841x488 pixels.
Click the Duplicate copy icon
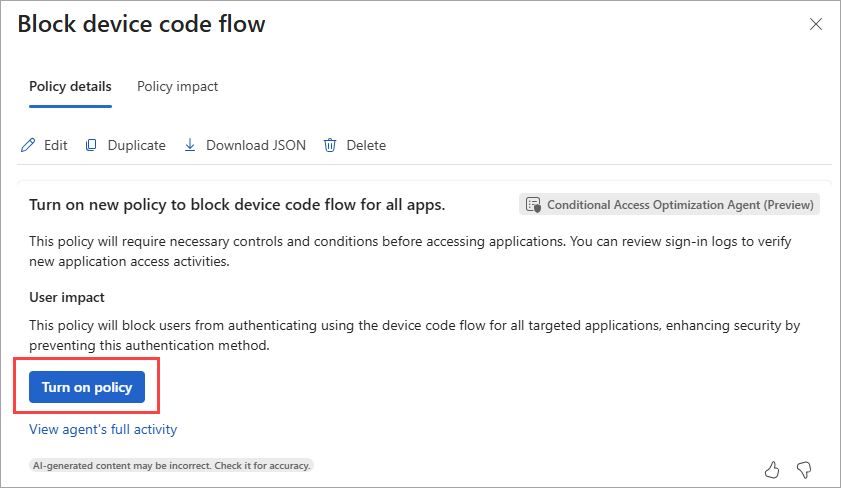click(91, 145)
